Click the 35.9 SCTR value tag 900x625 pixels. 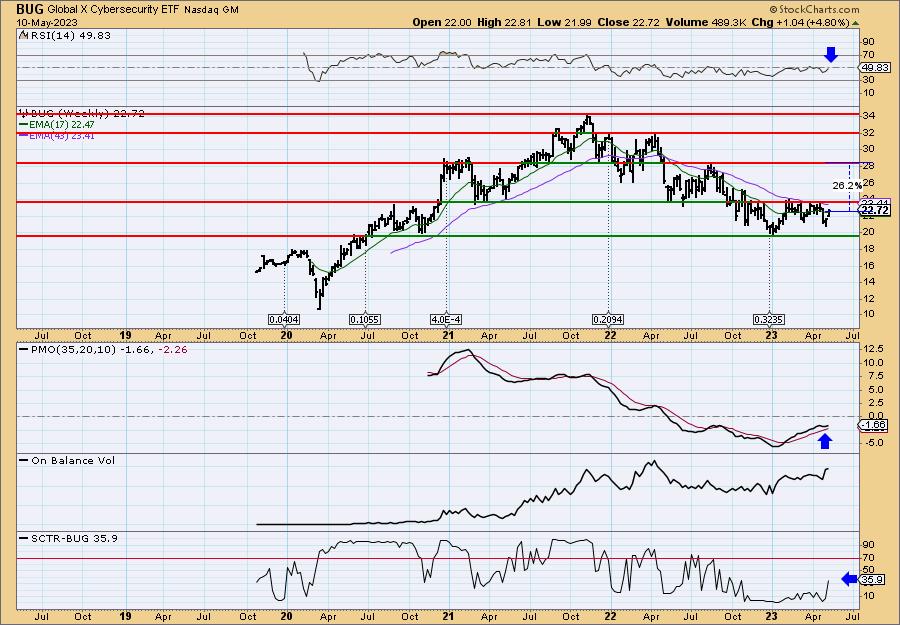click(x=872, y=580)
